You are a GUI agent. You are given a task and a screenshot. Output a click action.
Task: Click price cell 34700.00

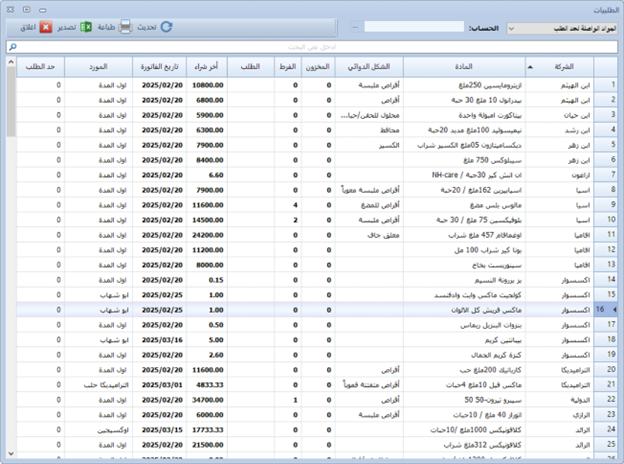(207, 400)
